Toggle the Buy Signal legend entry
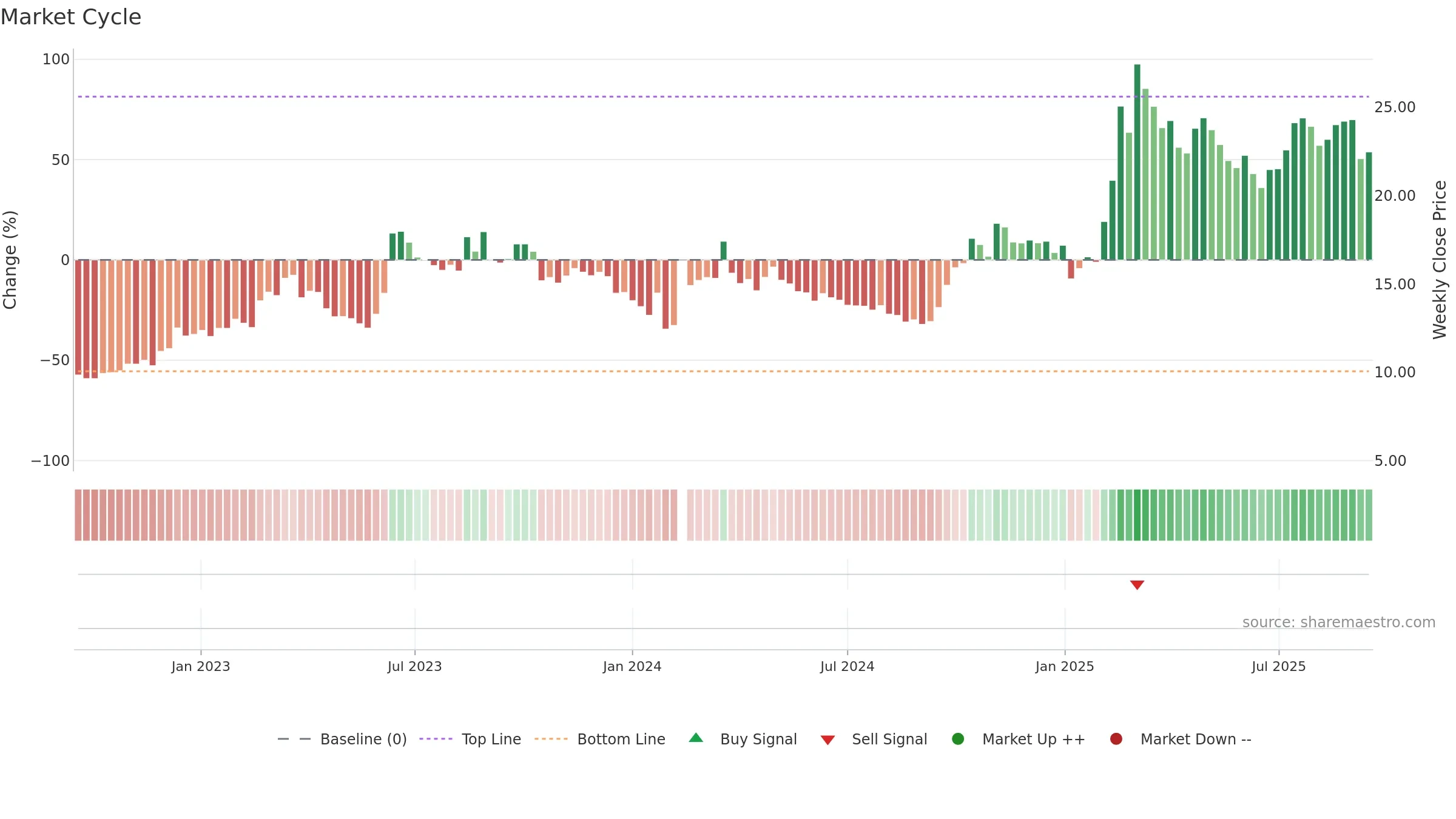The height and width of the screenshot is (819, 1456). (x=743, y=739)
